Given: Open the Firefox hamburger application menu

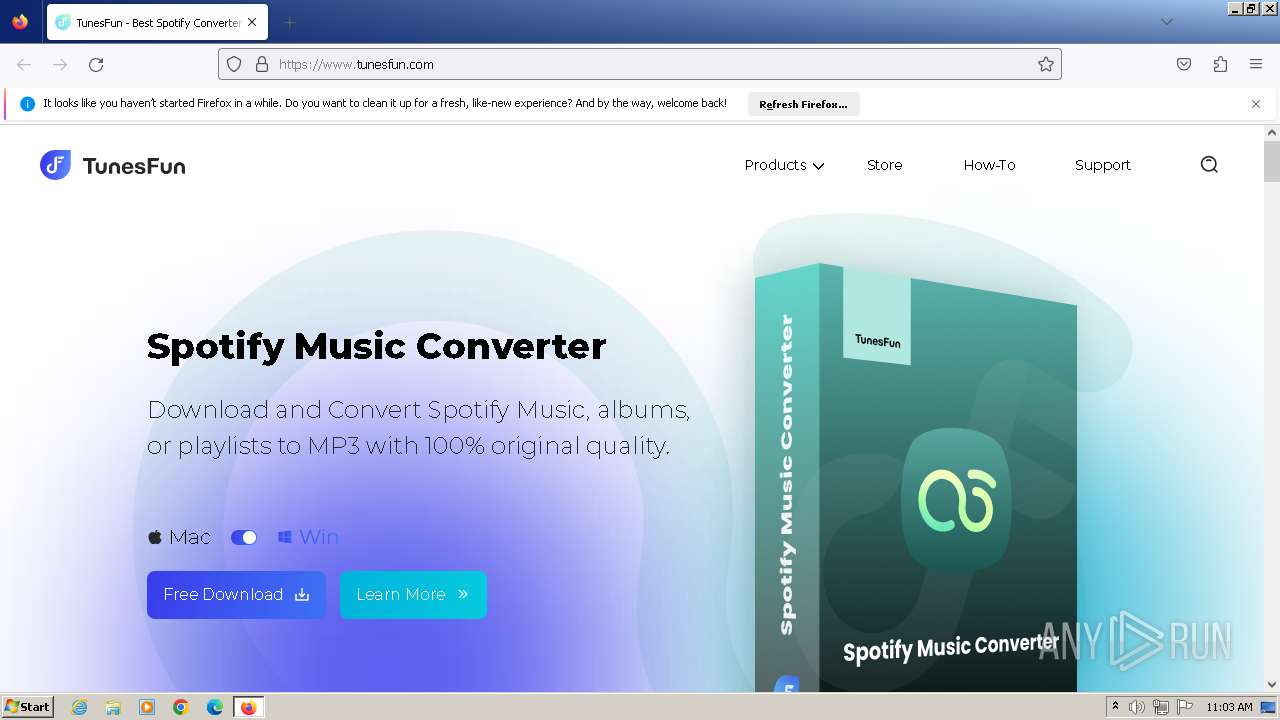Looking at the screenshot, I should [x=1256, y=64].
